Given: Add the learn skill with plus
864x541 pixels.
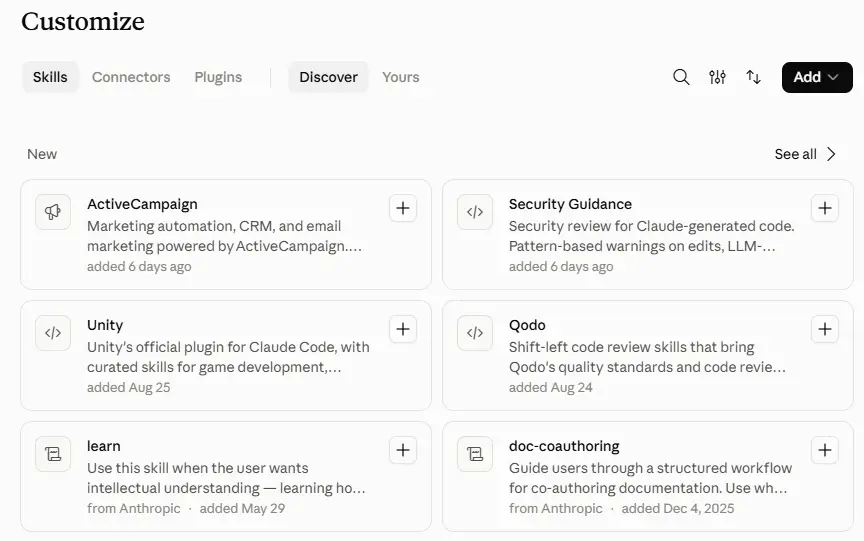Looking at the screenshot, I should click(403, 450).
